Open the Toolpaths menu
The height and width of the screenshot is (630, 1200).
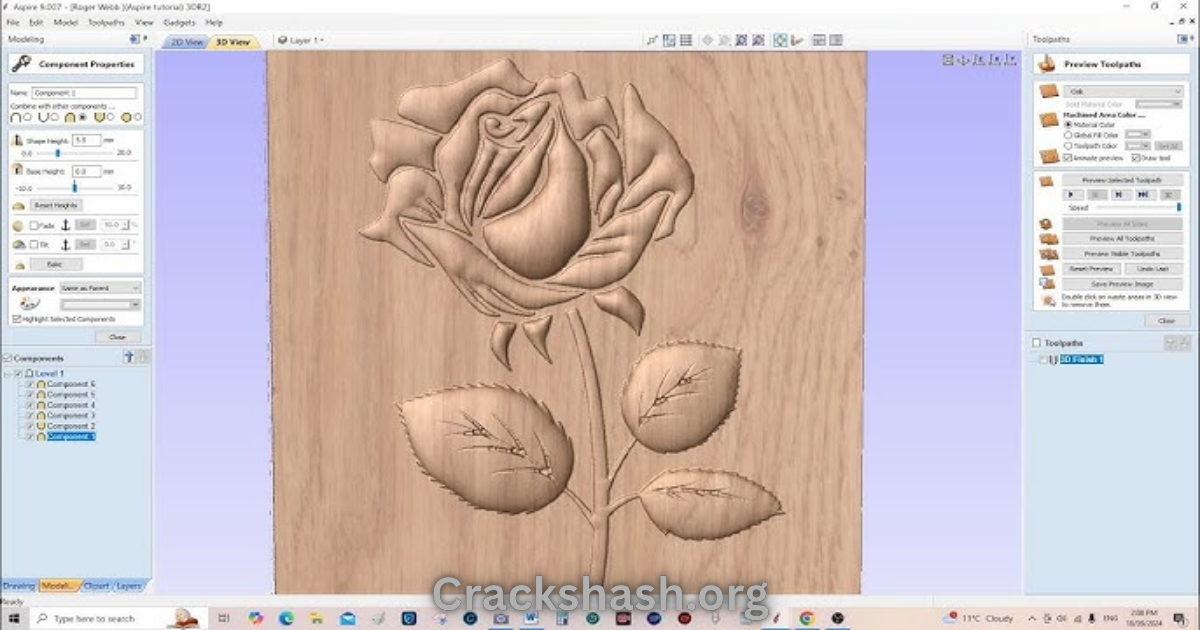[x=107, y=22]
